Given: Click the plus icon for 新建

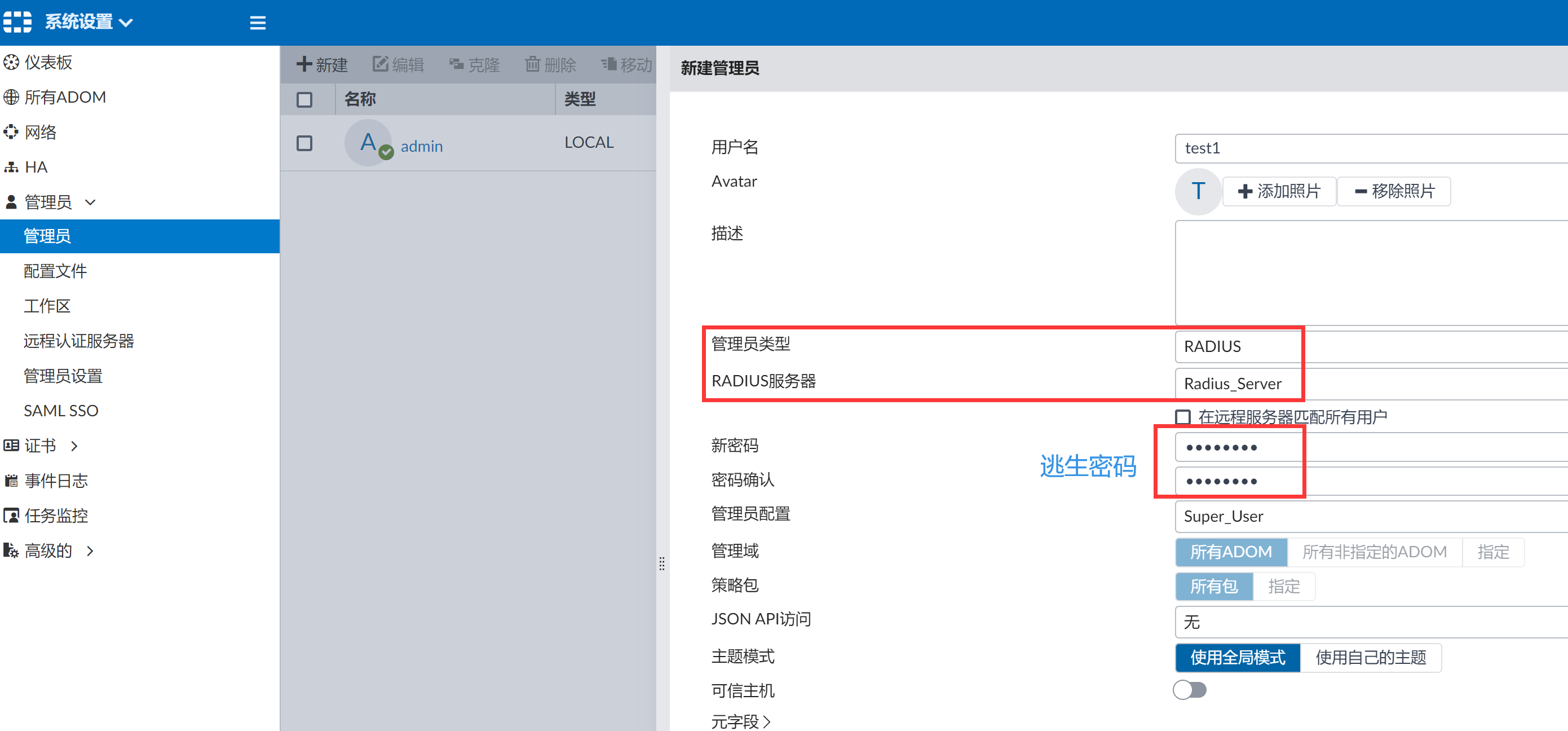Looking at the screenshot, I should 304,64.
